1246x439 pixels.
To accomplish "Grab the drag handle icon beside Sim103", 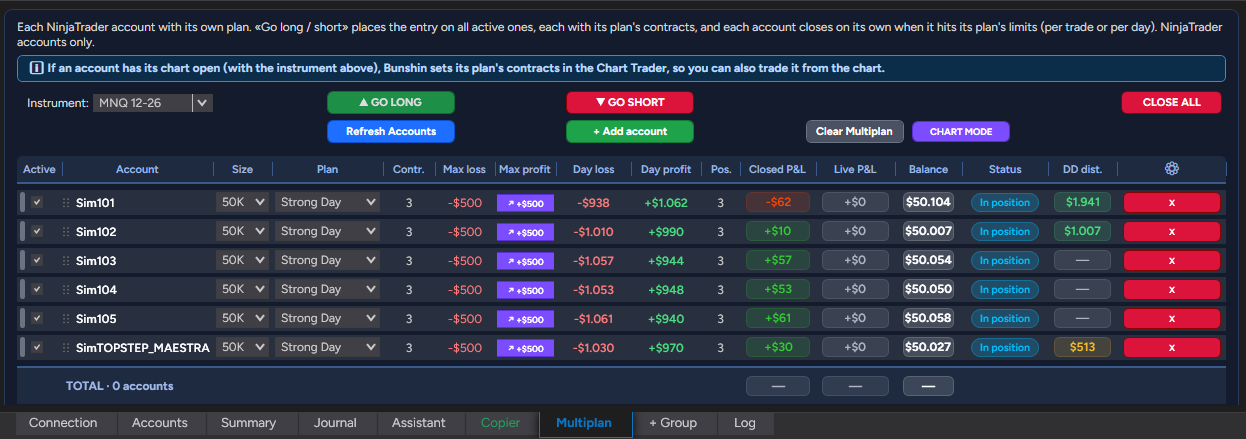I will pyautogui.click(x=67, y=260).
